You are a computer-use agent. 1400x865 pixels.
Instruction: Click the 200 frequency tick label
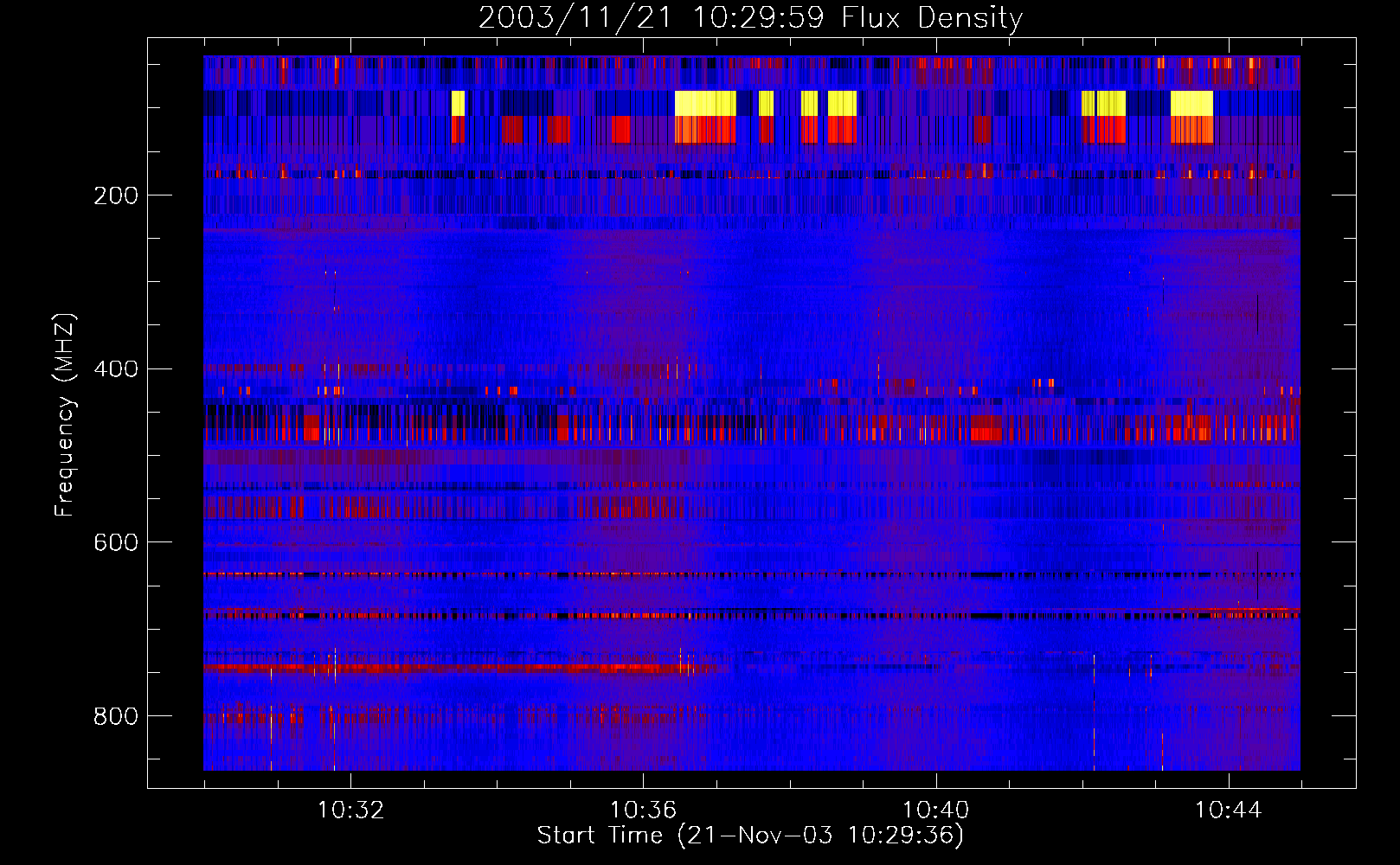pyautogui.click(x=116, y=195)
